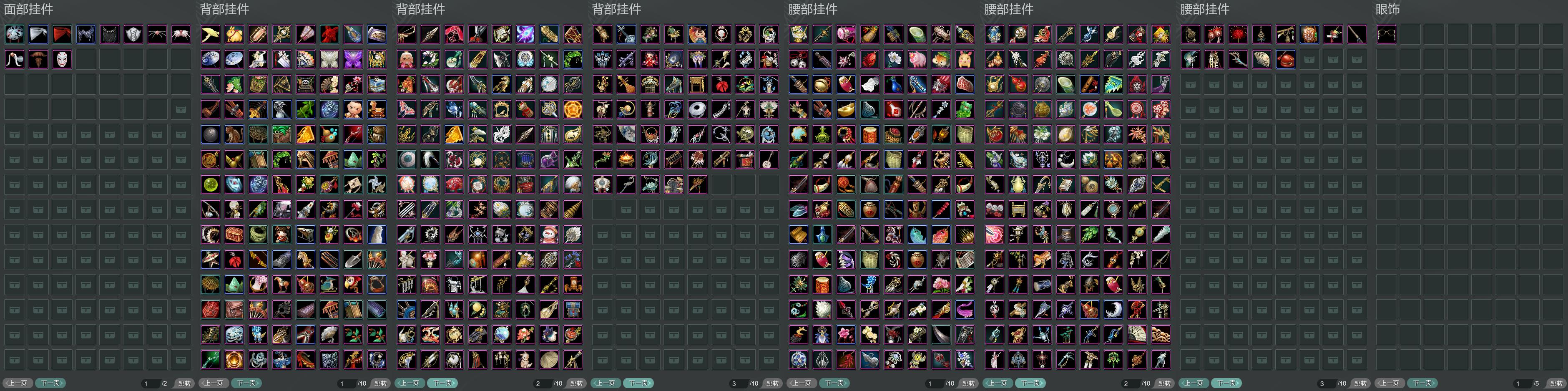
Task: Choose the purple butterfly wings item
Action: pyautogui.click(x=353, y=59)
